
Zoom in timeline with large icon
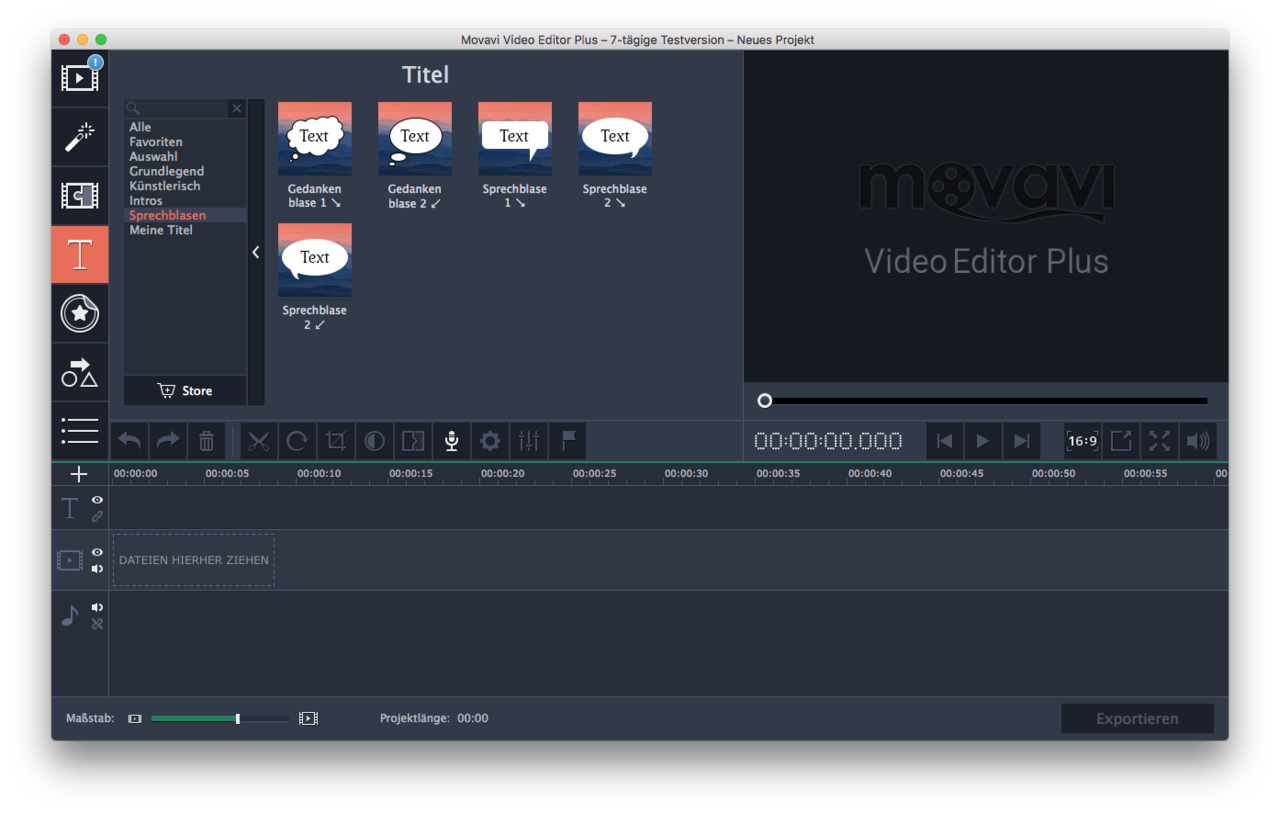[x=308, y=719]
